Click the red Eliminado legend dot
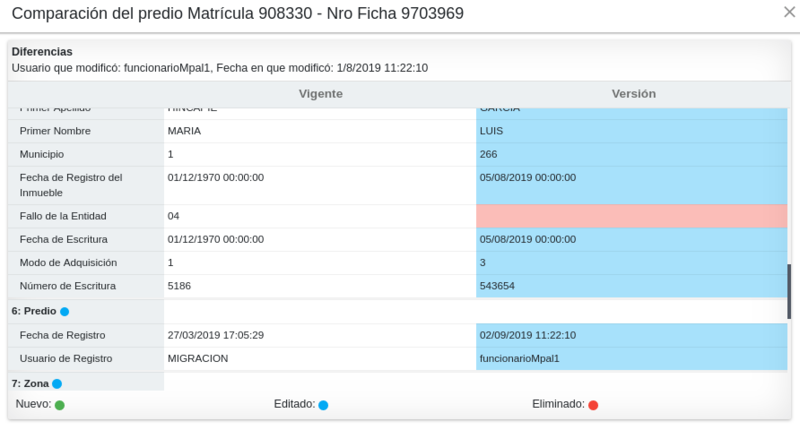 [593, 405]
